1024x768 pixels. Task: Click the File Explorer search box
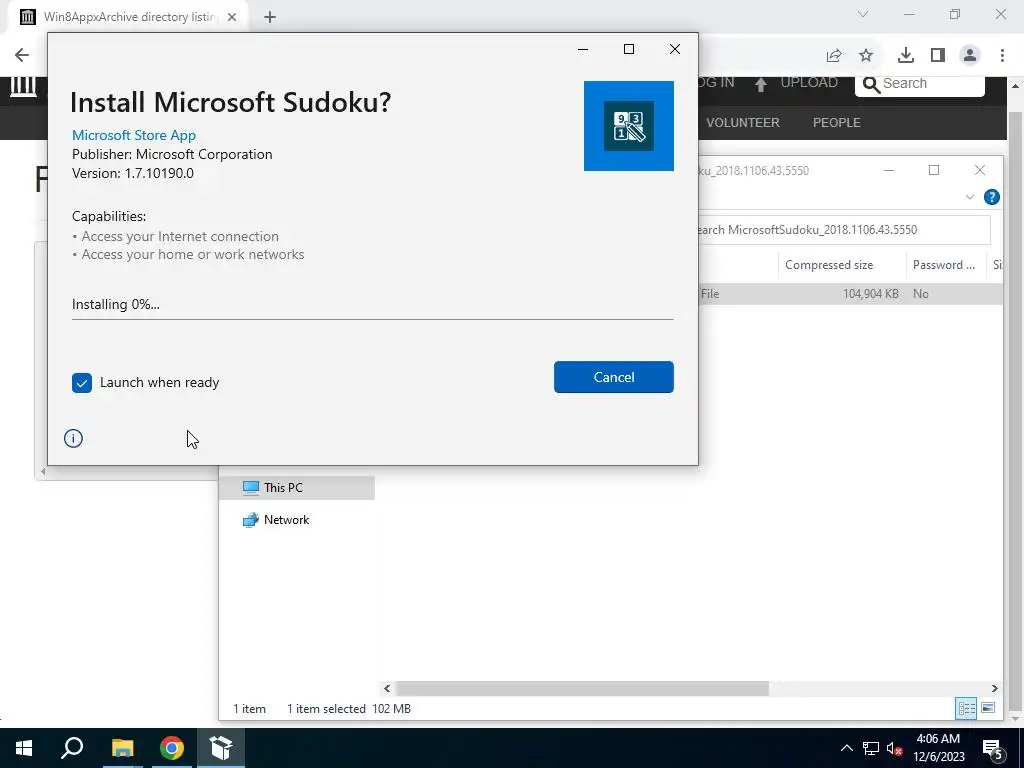pyautogui.click(x=842, y=230)
